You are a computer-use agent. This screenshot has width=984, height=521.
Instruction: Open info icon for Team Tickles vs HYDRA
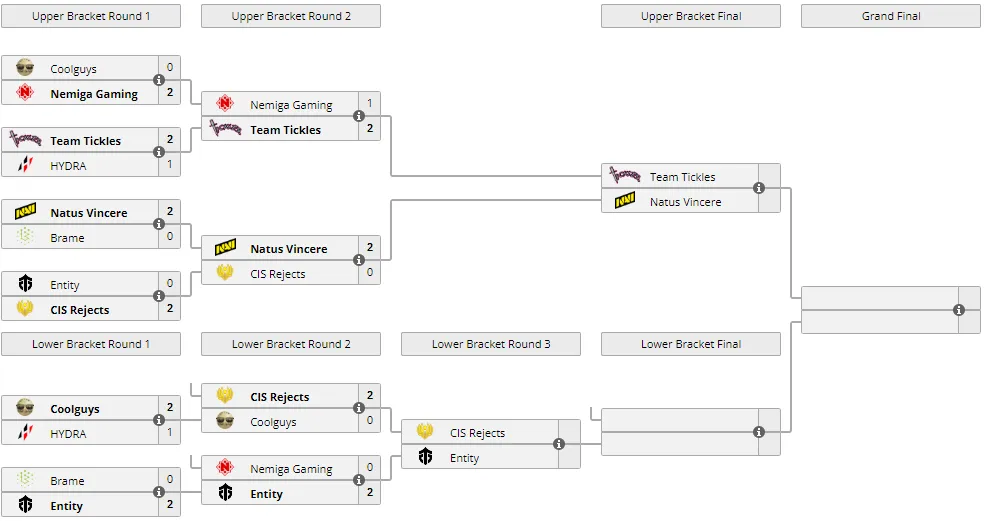pos(159,153)
